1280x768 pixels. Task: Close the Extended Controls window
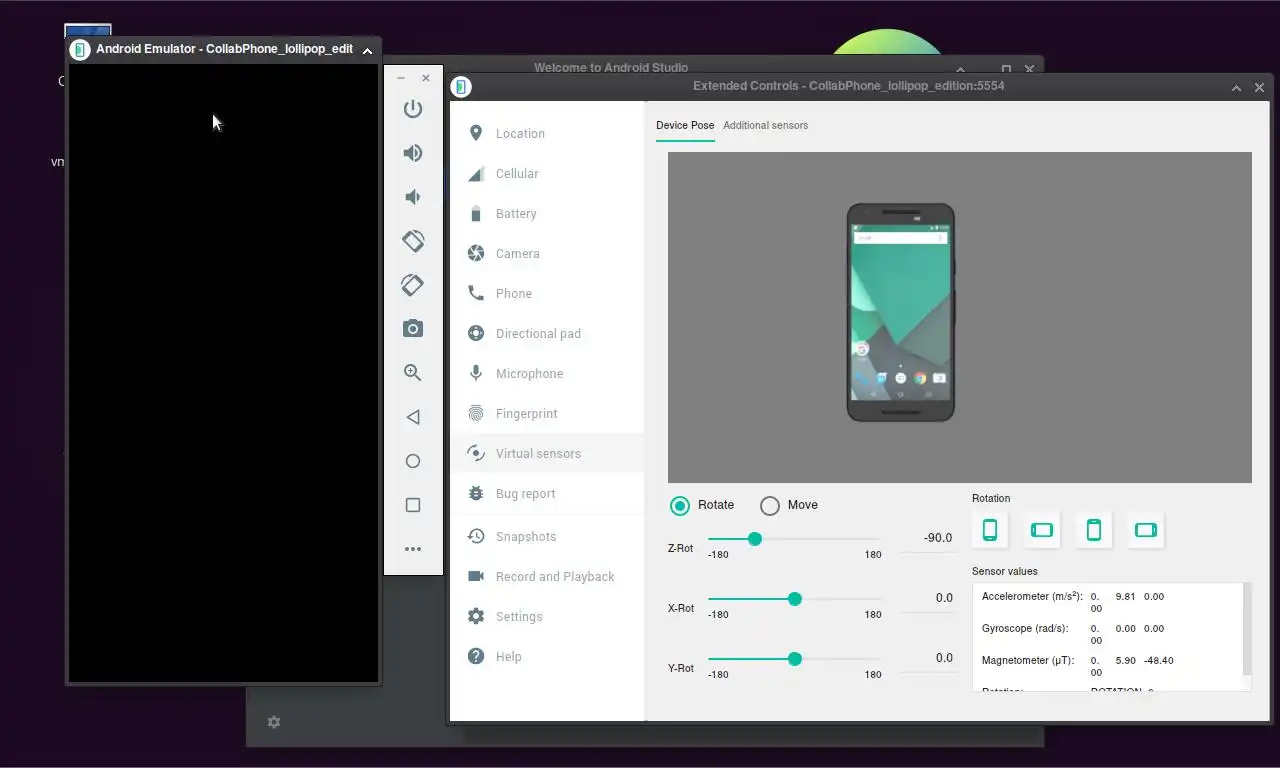pyautogui.click(x=1259, y=88)
